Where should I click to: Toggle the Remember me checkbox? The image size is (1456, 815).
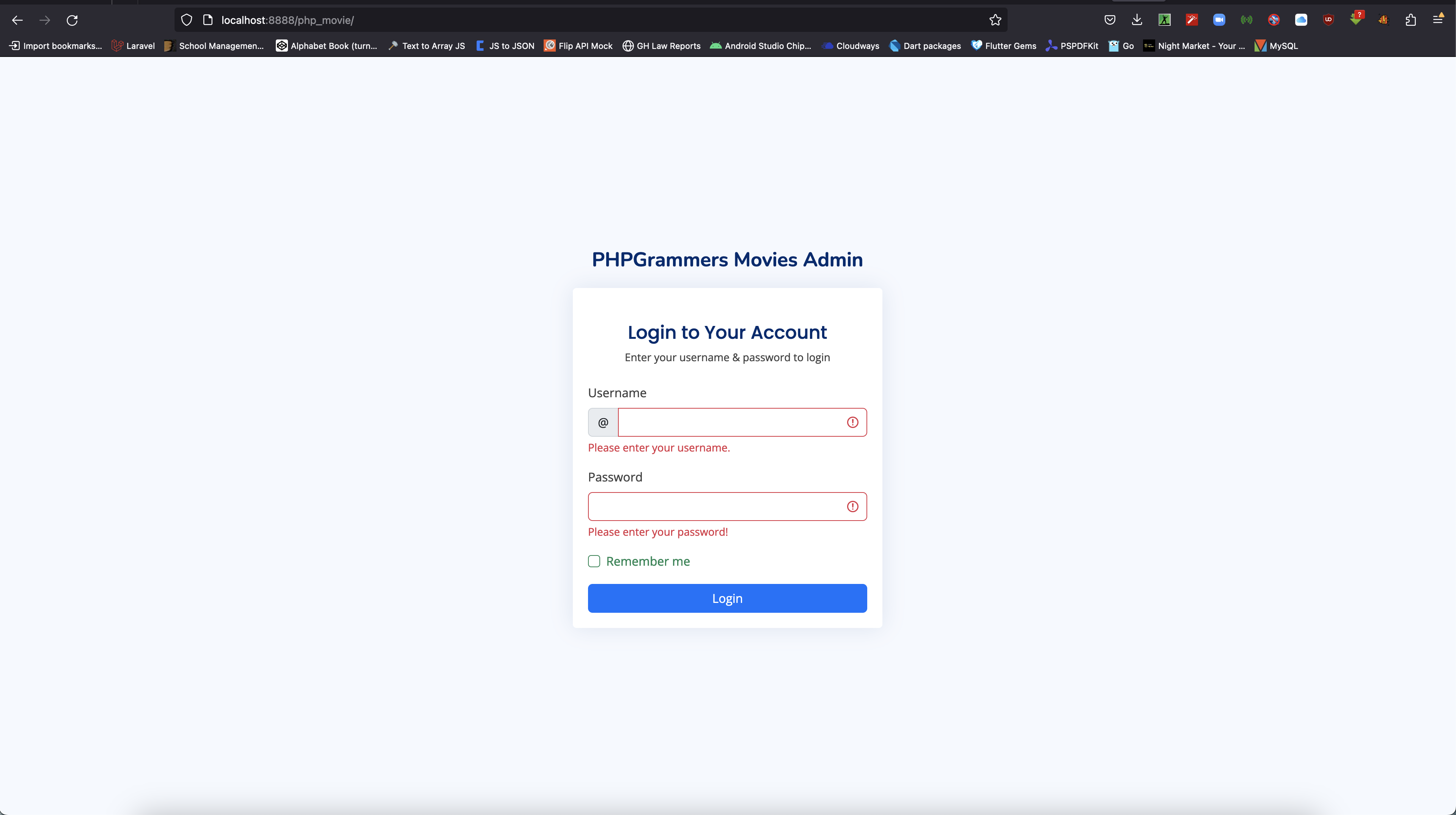pos(593,561)
